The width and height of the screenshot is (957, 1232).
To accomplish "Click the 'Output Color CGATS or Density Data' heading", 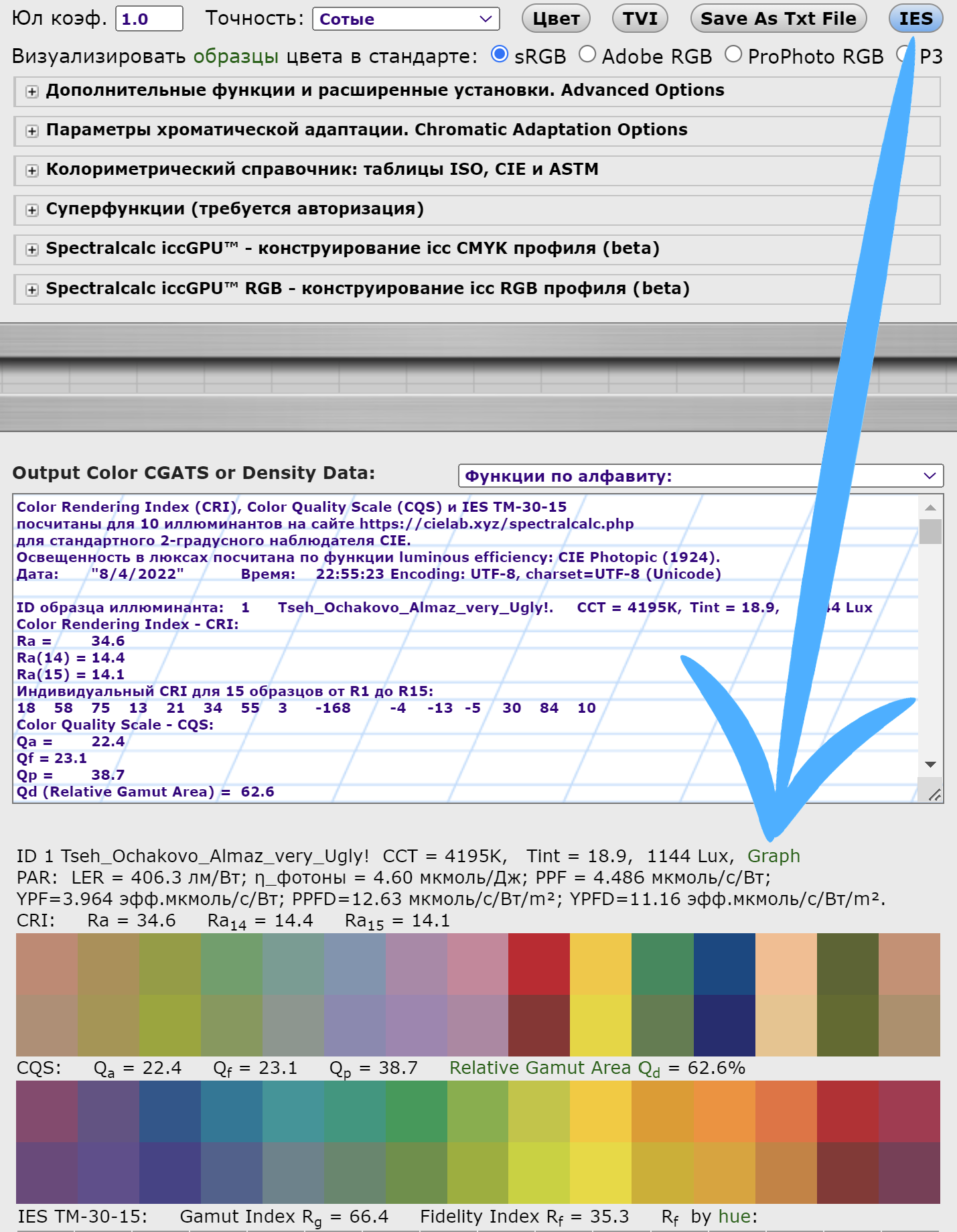I will click(194, 473).
